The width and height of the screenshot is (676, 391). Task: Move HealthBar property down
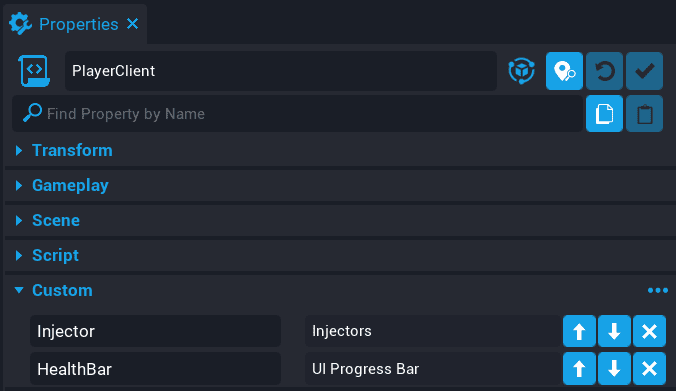click(x=614, y=369)
